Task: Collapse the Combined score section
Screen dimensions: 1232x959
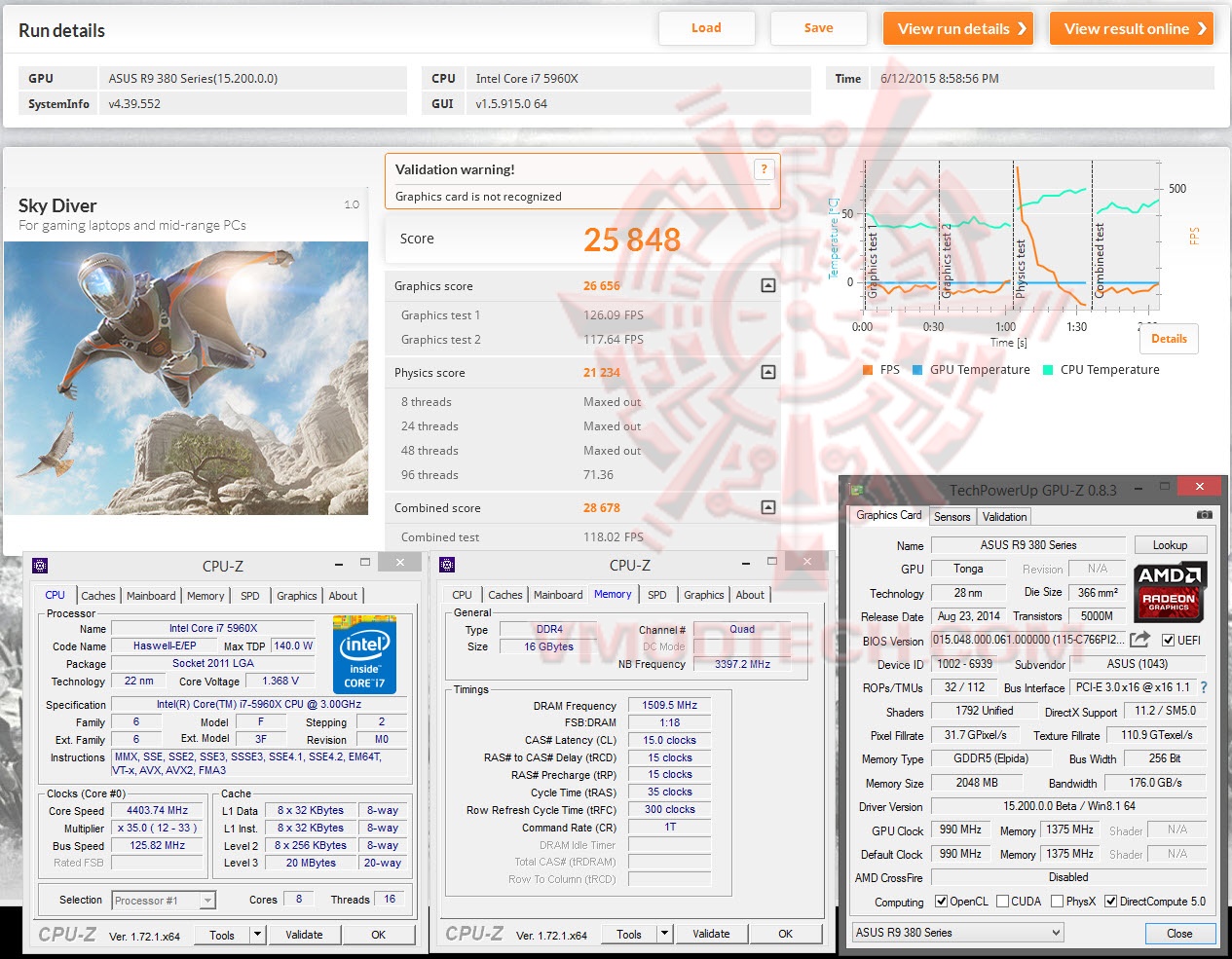Action: click(x=768, y=507)
